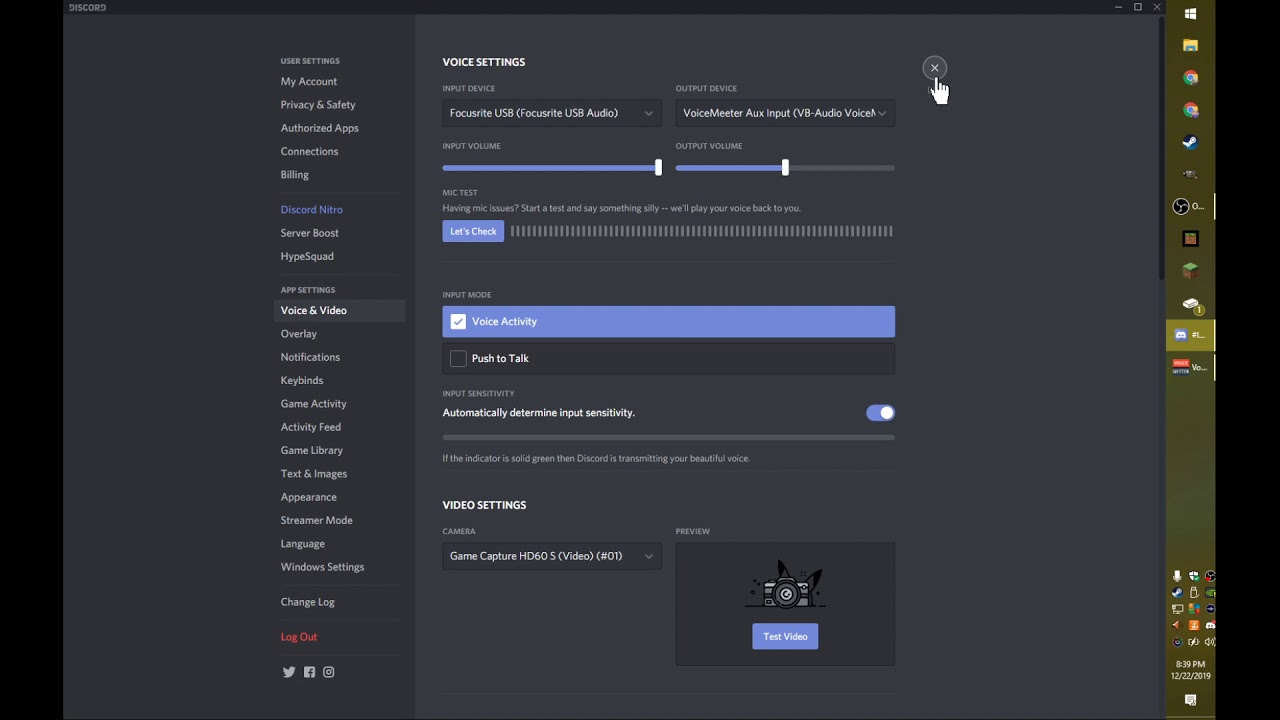Open the Camera dropdown

(x=552, y=556)
